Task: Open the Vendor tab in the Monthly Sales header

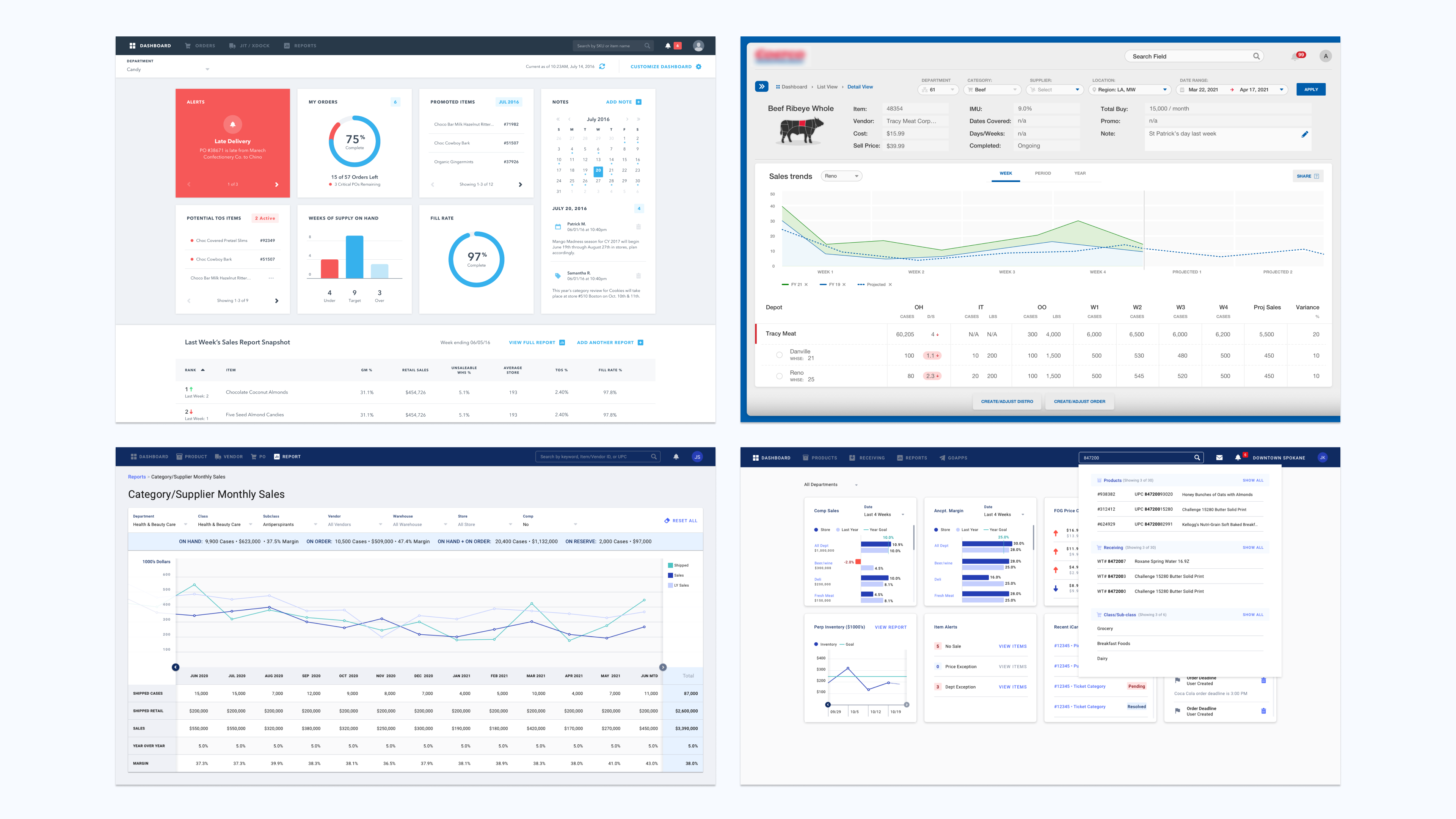Action: (x=228, y=457)
